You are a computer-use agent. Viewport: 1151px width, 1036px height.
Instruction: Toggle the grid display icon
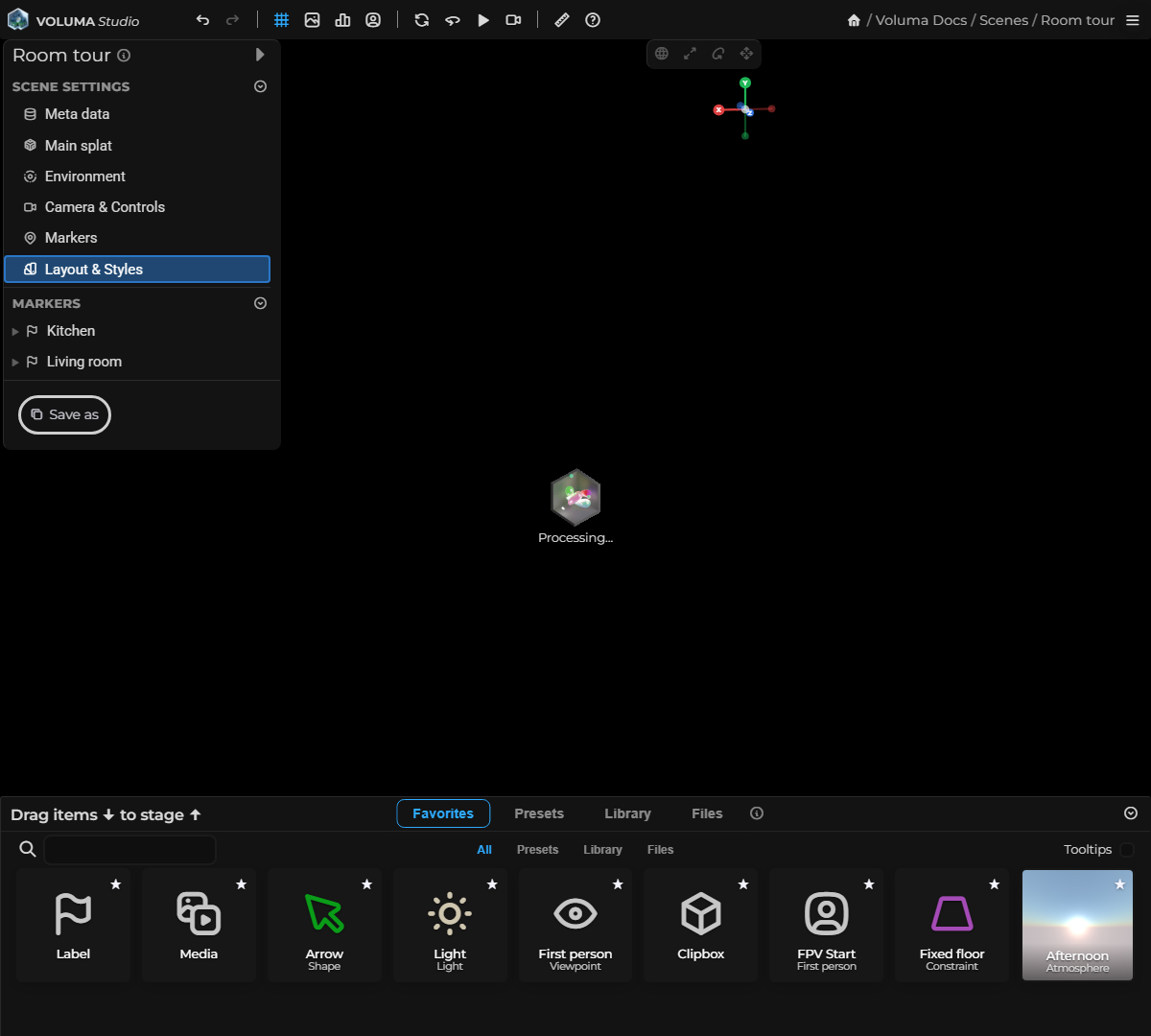[x=282, y=20]
